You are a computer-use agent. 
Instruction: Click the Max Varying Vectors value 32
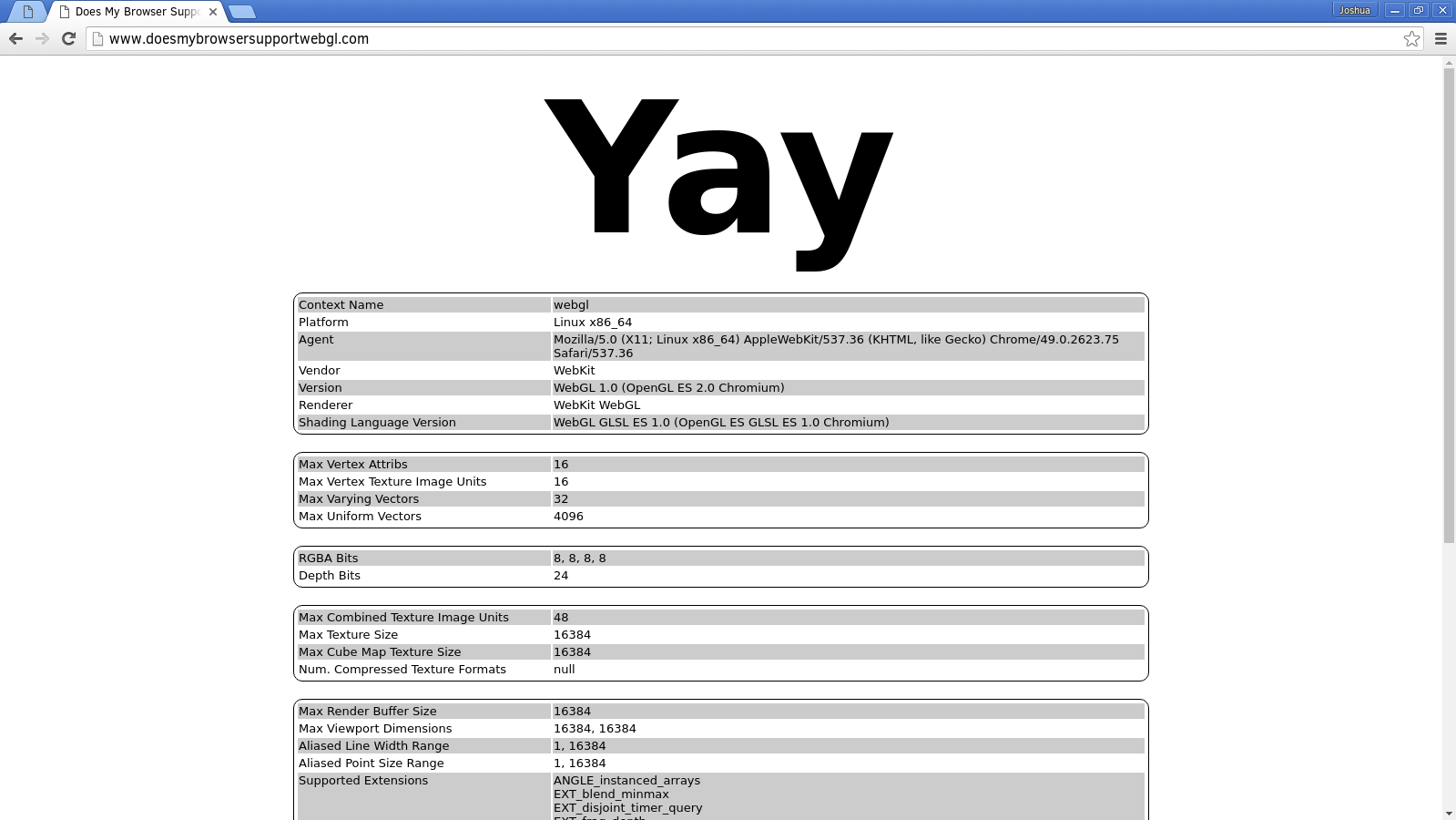[561, 498]
